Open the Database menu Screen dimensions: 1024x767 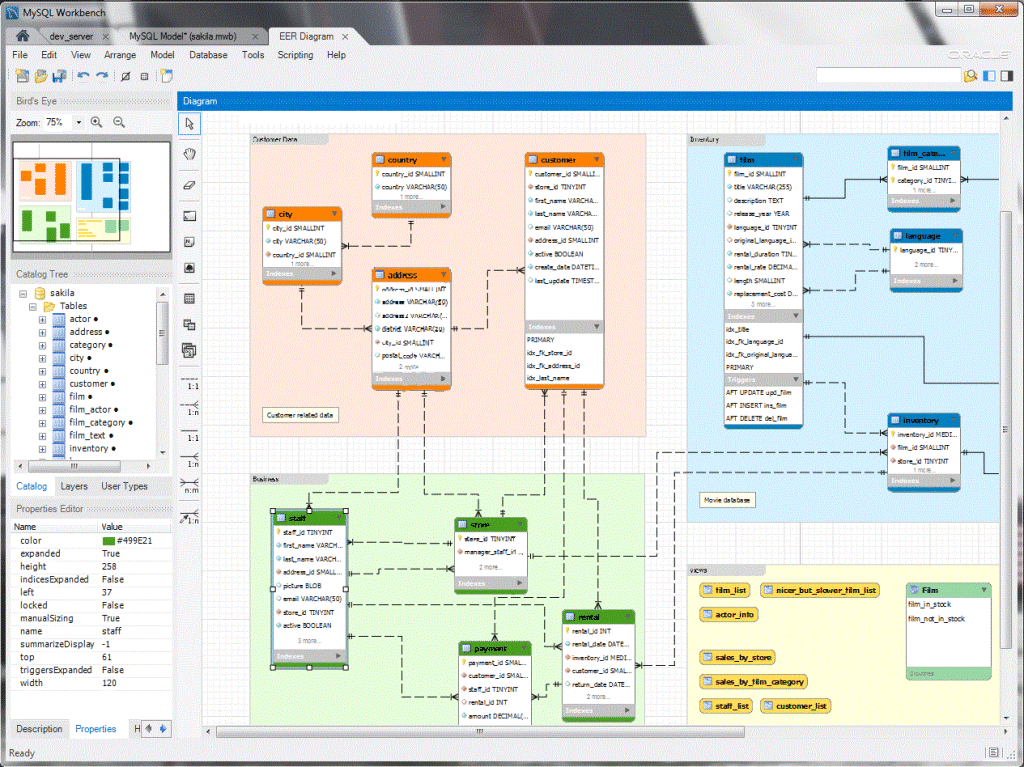(208, 55)
